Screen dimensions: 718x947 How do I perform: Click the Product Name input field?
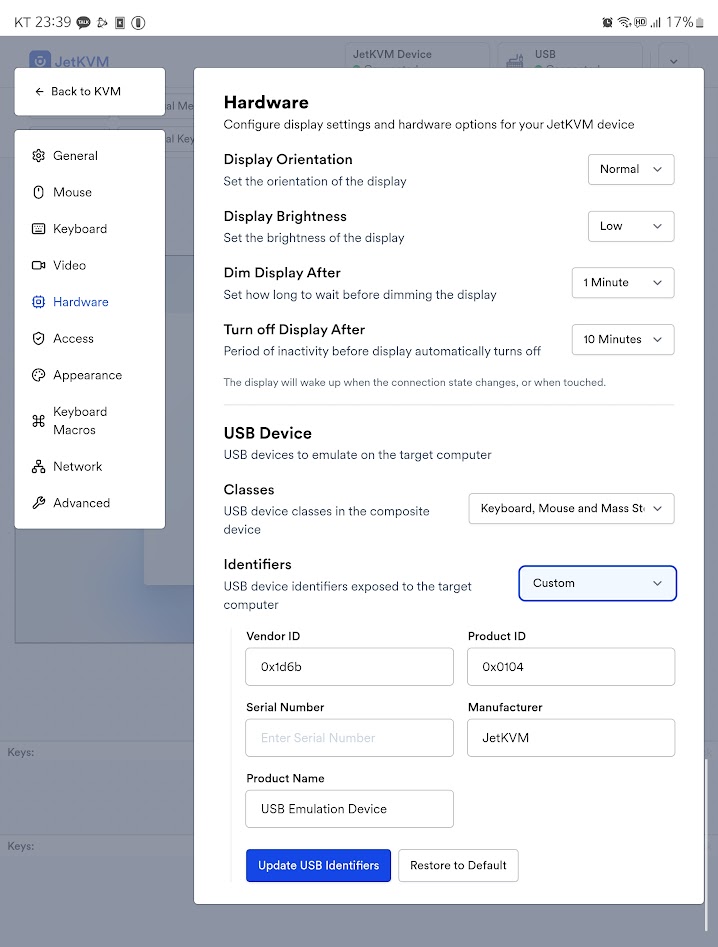pos(349,809)
